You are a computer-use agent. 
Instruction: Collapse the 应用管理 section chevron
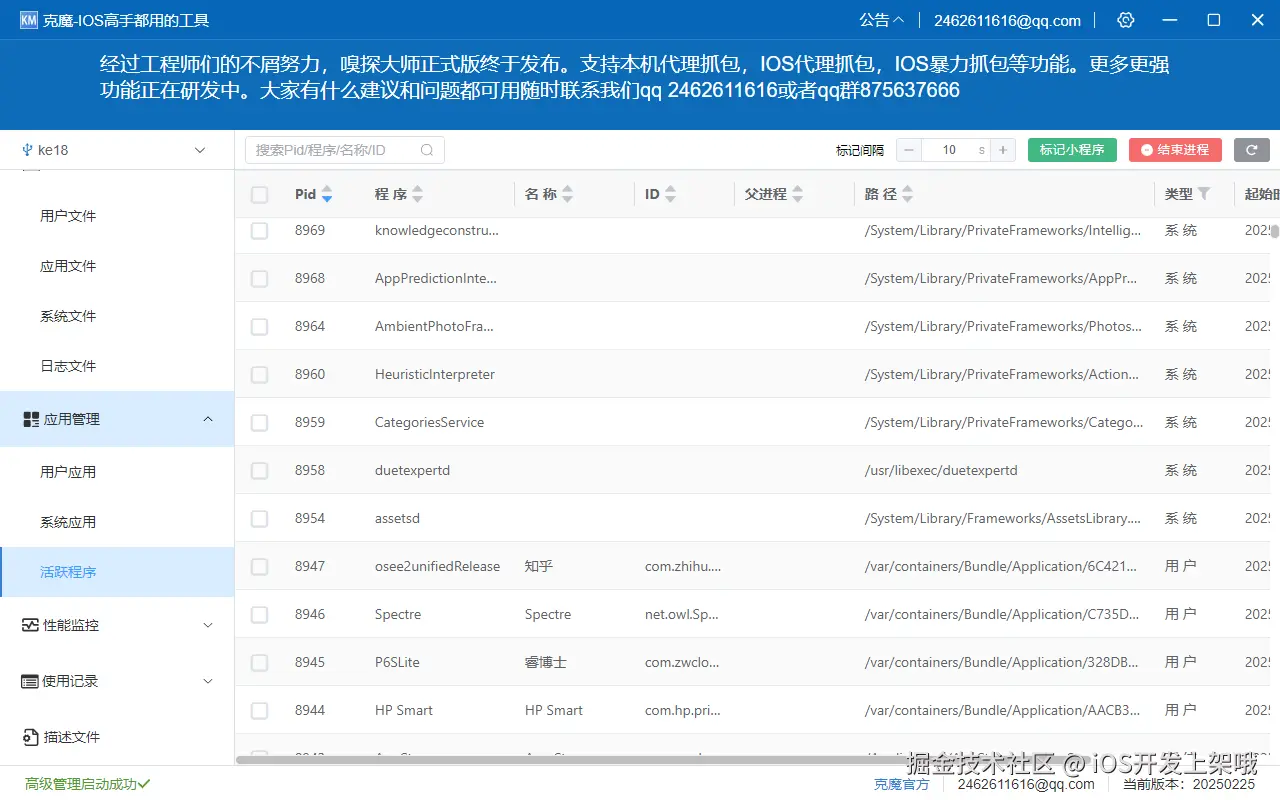208,419
